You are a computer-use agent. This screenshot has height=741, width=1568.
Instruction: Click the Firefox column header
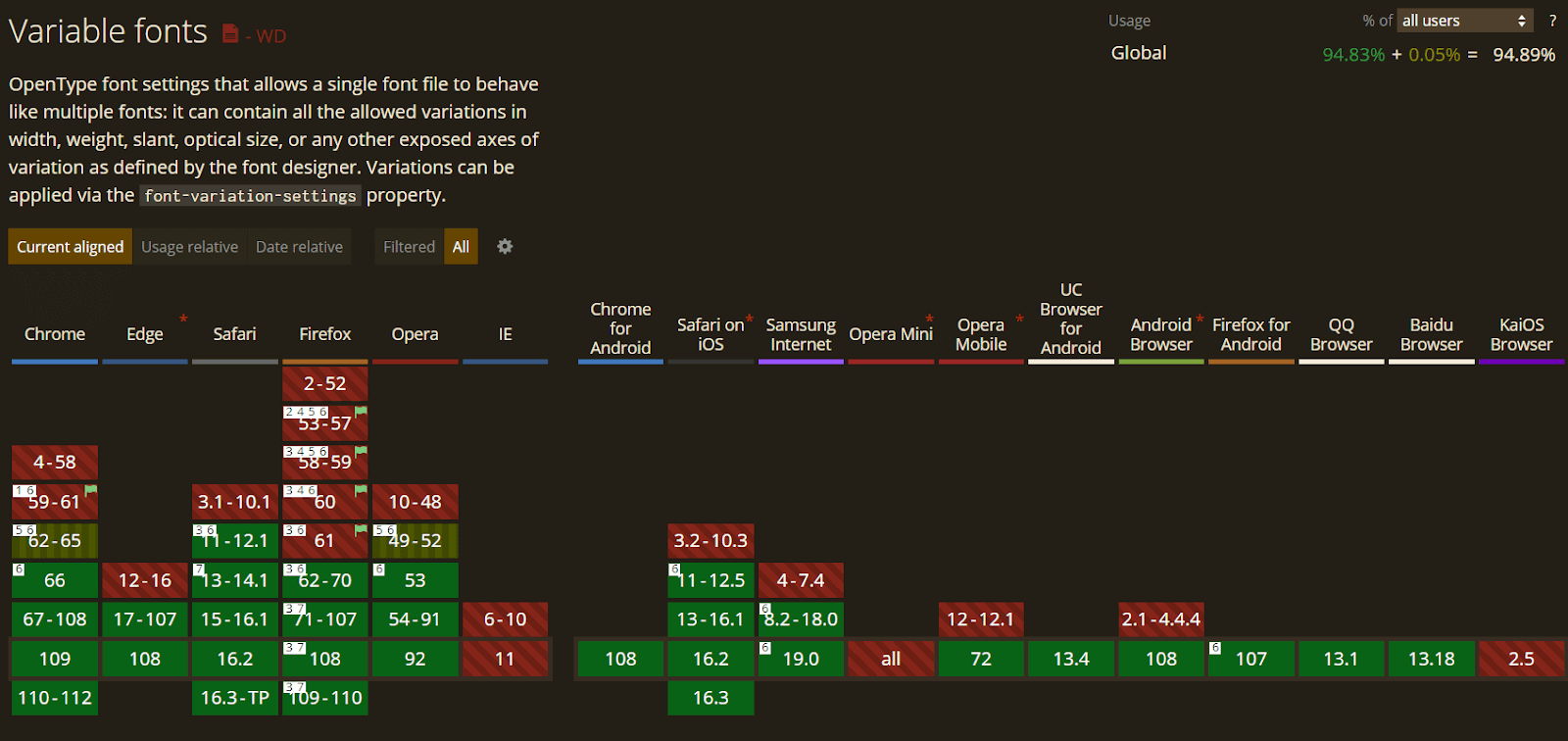pos(325,334)
